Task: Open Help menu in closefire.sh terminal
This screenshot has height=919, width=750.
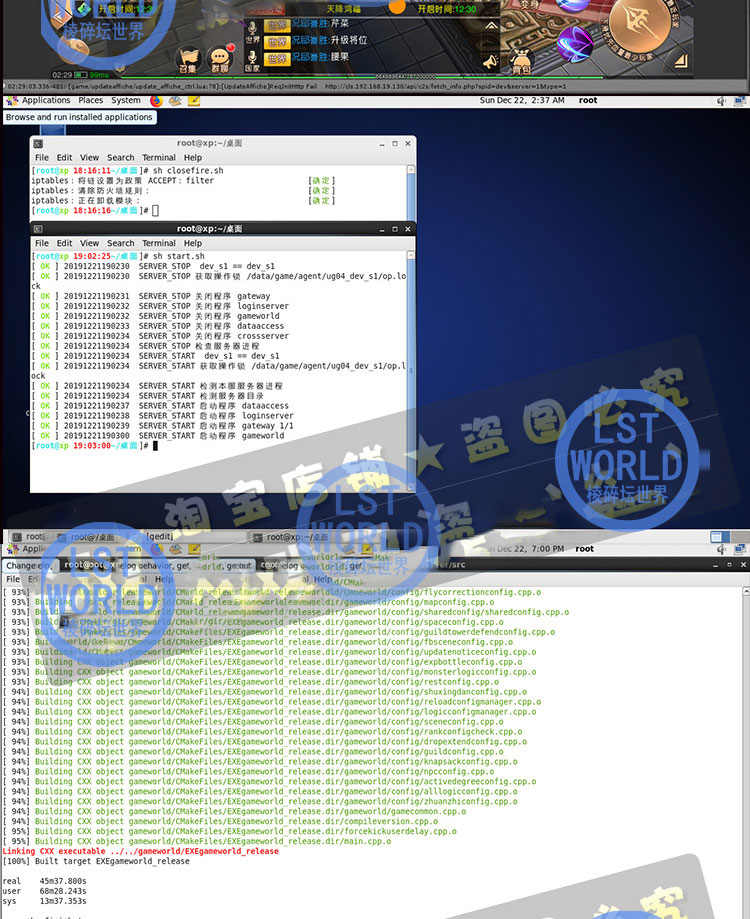Action: 193,158
